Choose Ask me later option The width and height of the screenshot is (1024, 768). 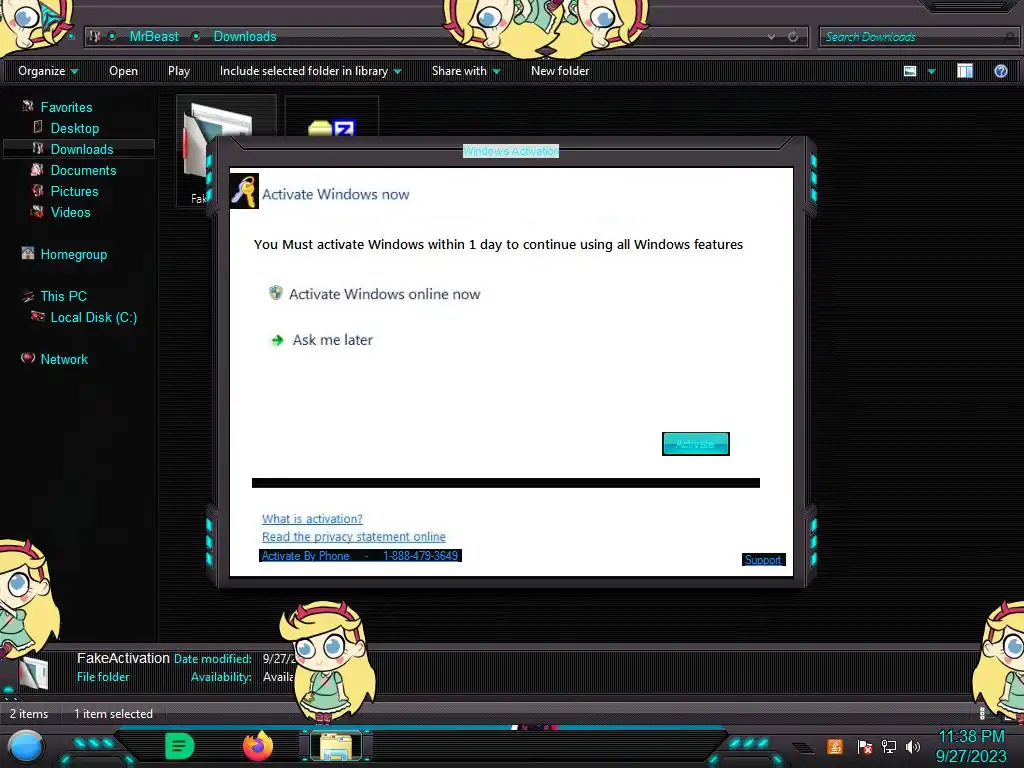pyautogui.click(x=332, y=340)
